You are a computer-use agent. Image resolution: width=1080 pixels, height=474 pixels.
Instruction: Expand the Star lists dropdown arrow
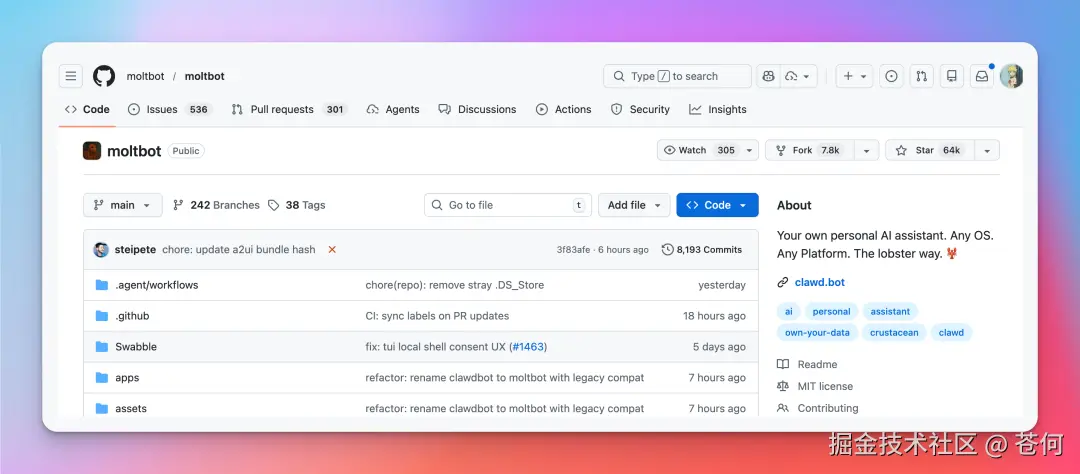click(987, 150)
